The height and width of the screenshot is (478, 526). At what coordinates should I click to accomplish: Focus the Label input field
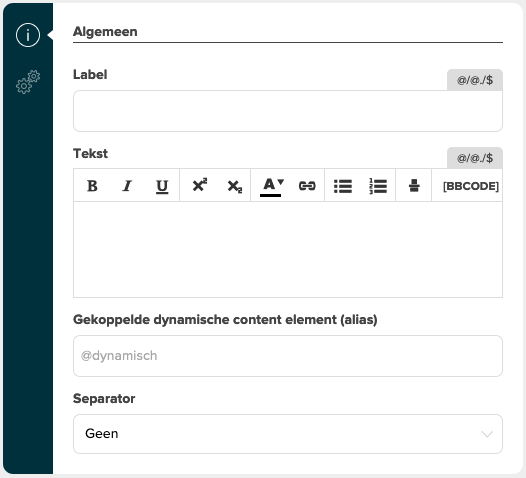pyautogui.click(x=288, y=111)
